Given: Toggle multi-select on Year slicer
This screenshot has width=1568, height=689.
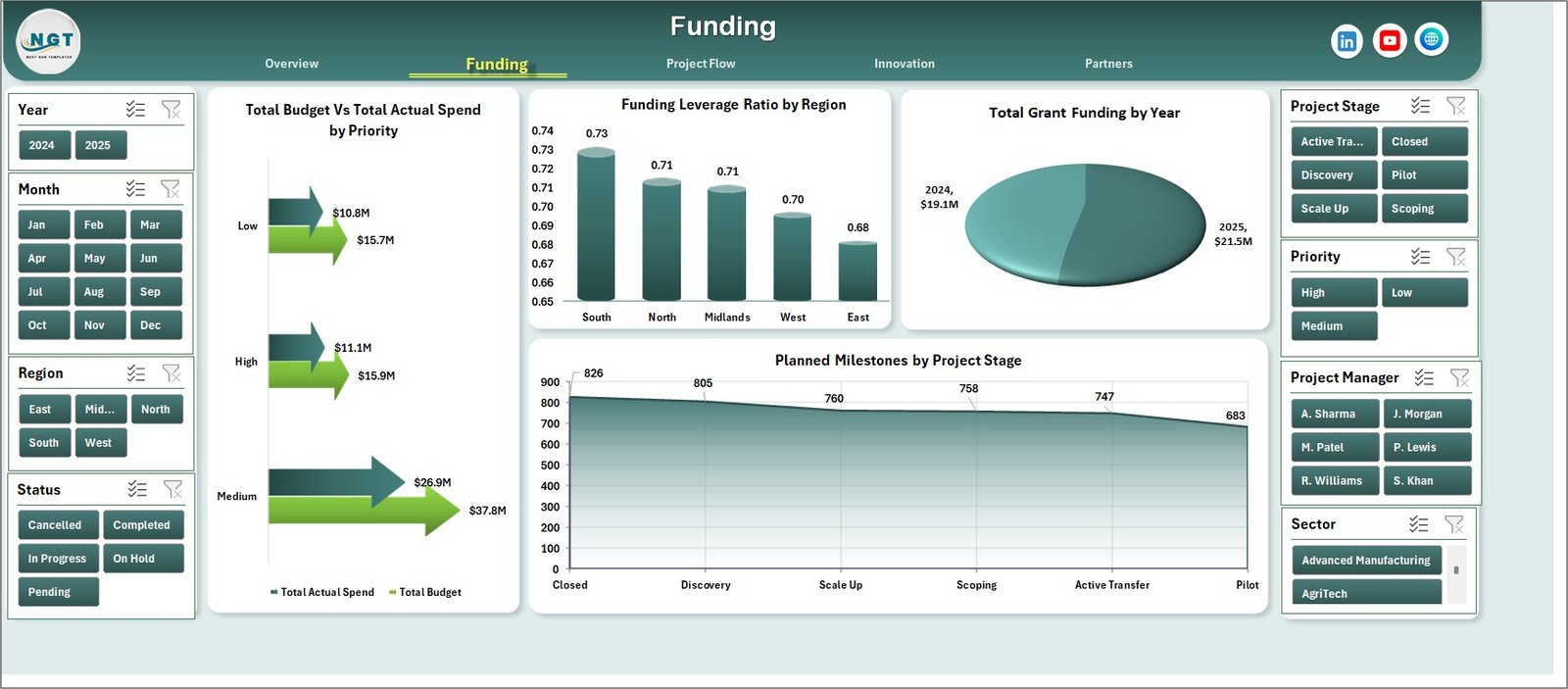Looking at the screenshot, I should tap(135, 110).
